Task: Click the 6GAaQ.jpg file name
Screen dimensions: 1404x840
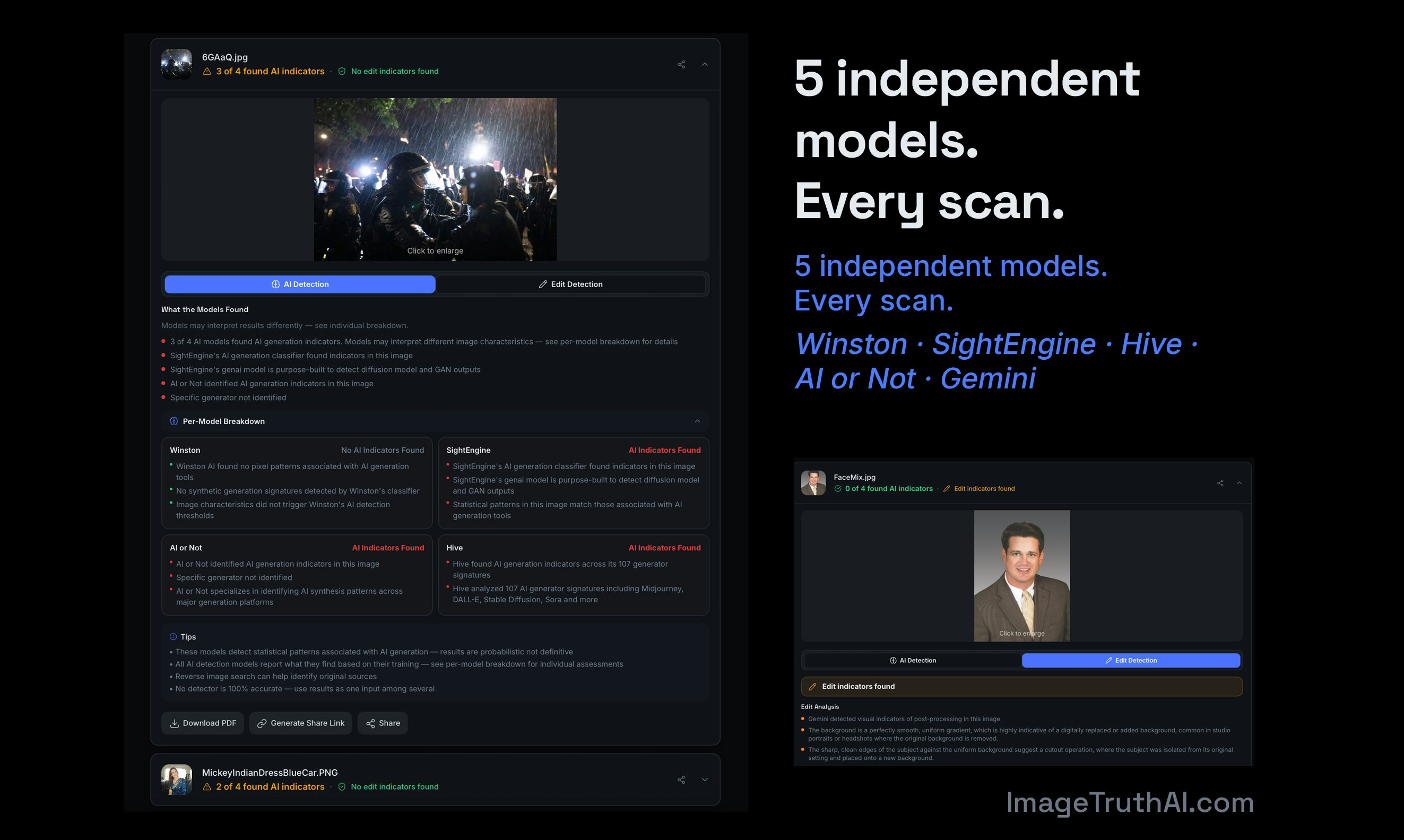Action: click(x=224, y=57)
